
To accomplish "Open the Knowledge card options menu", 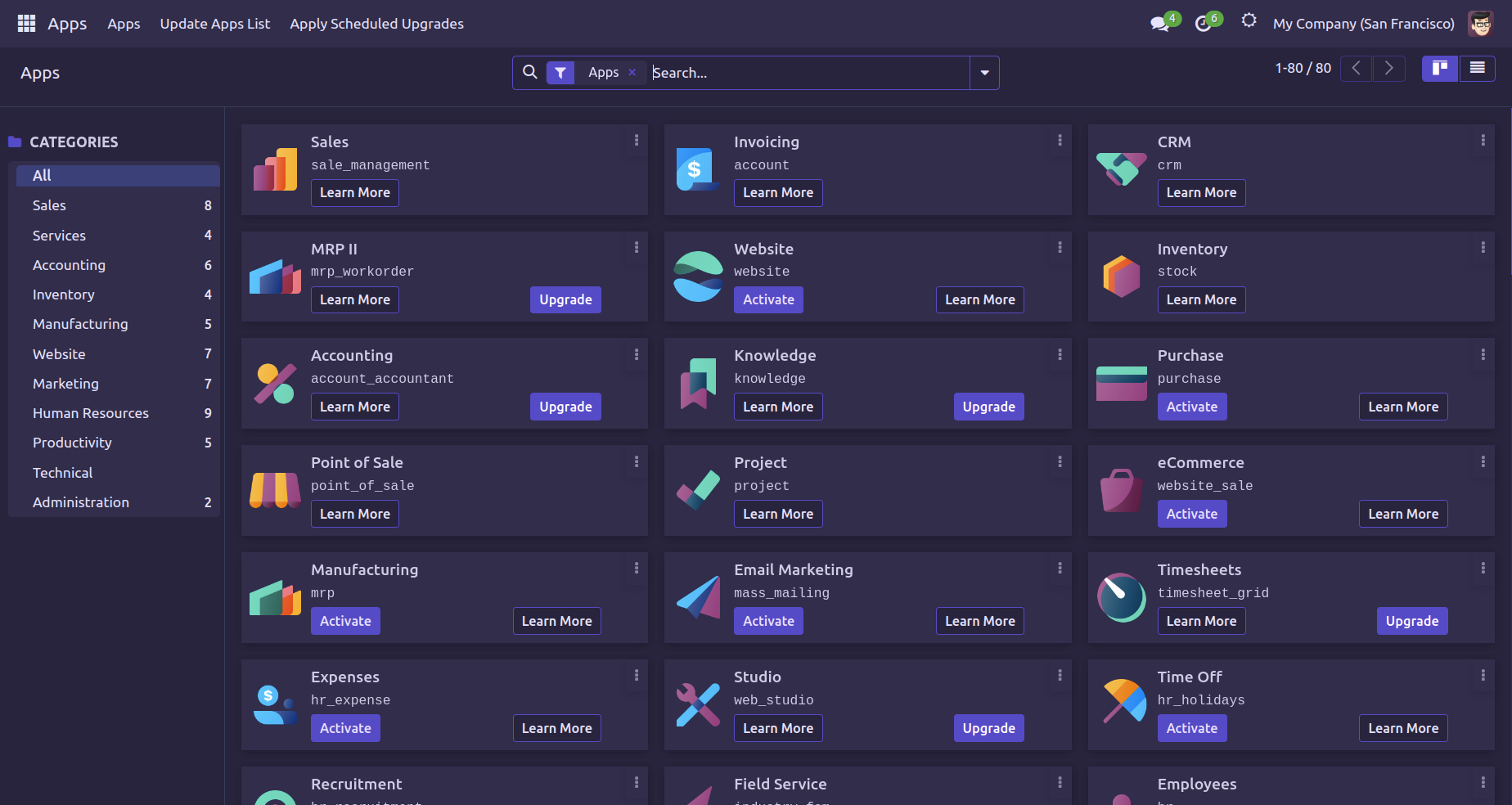I will pos(1060,354).
